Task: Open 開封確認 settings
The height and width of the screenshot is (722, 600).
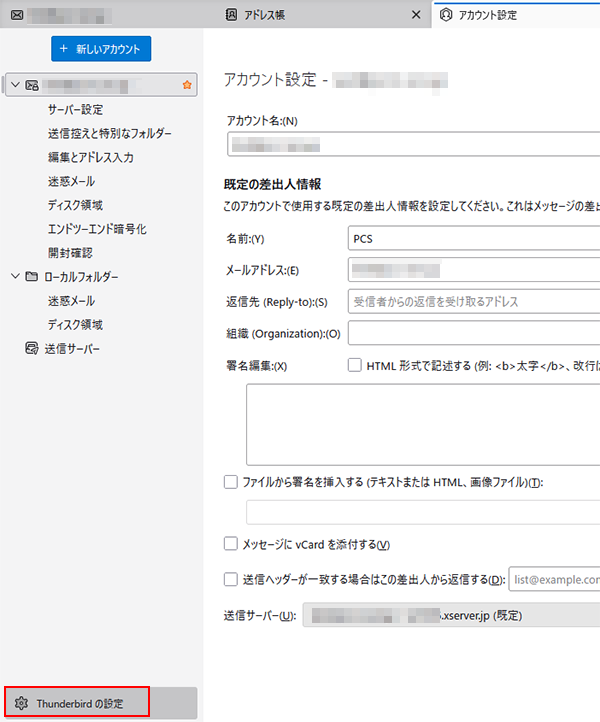Action: 70,253
